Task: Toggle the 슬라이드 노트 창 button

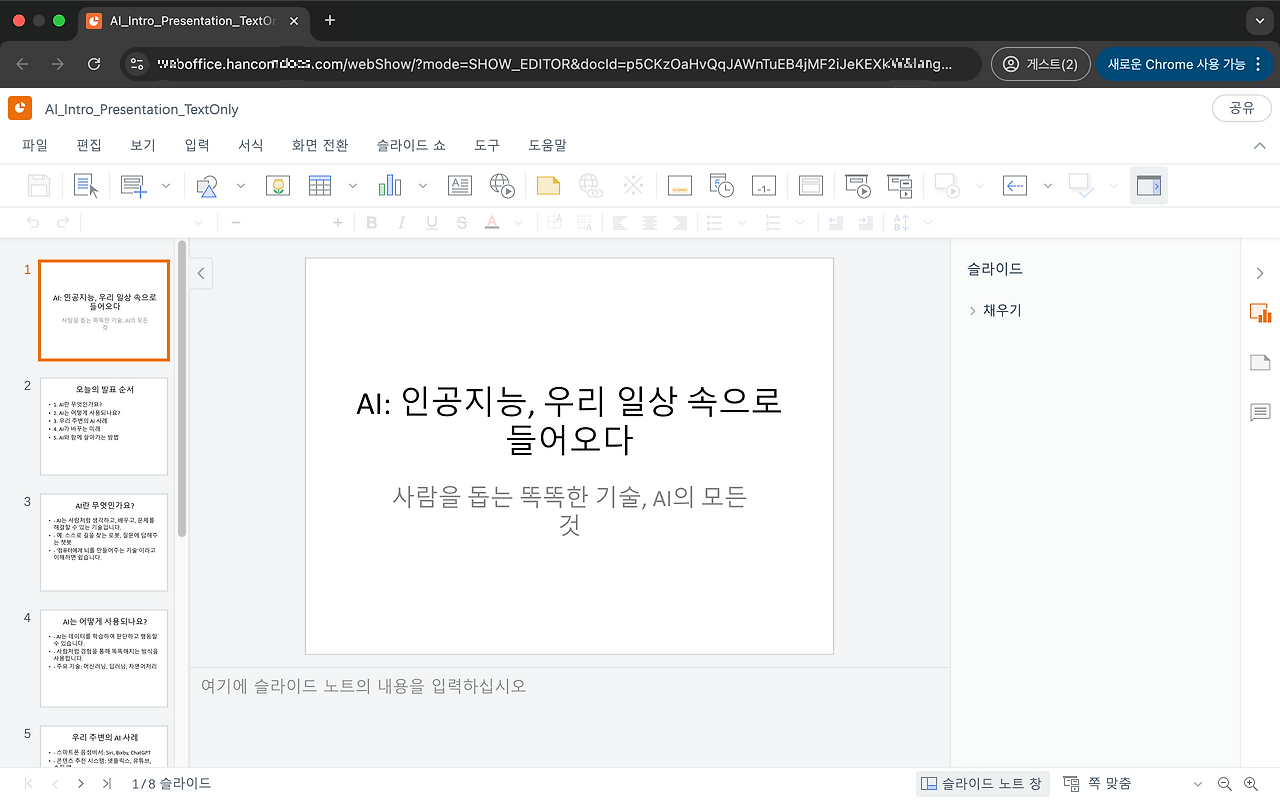Action: tap(981, 784)
